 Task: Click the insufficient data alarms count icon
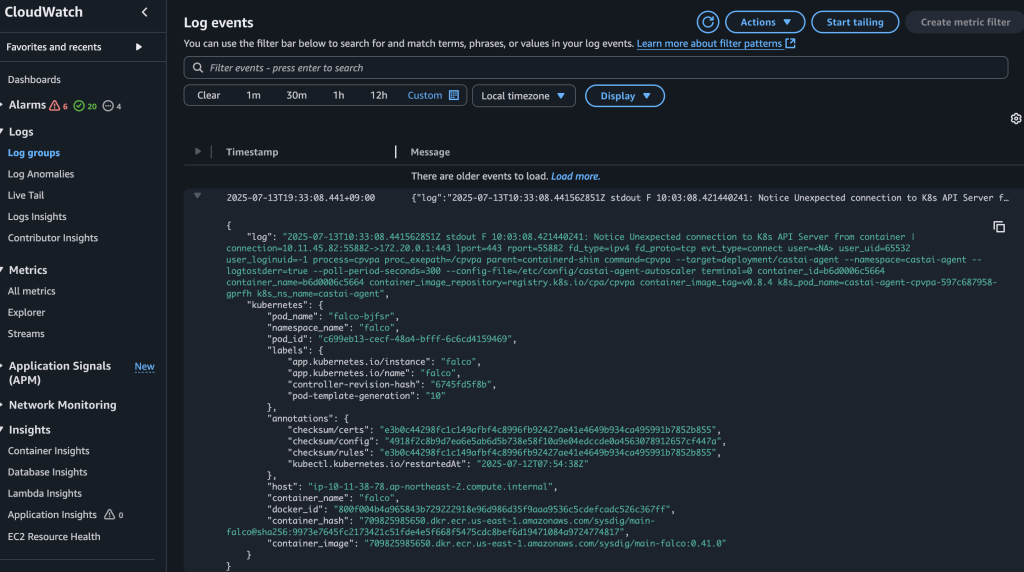click(x=112, y=106)
